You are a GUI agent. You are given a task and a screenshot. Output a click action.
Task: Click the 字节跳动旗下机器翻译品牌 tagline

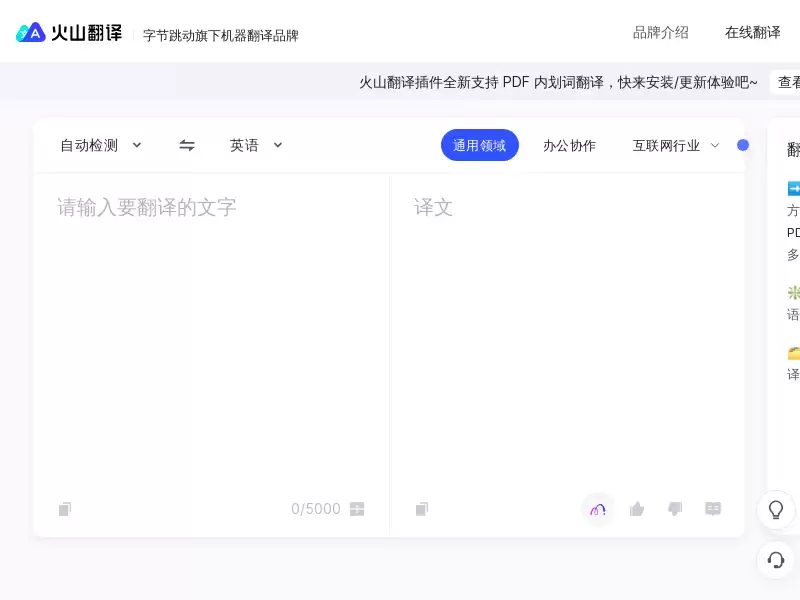[x=221, y=35]
